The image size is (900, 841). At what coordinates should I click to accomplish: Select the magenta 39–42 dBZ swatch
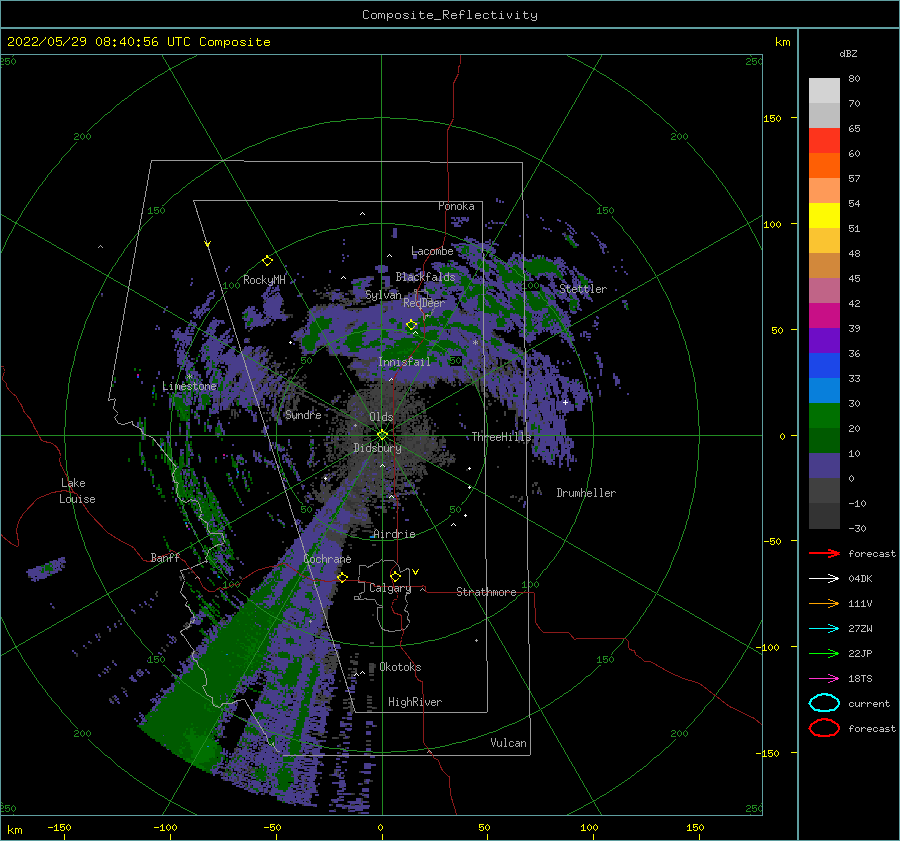pyautogui.click(x=824, y=315)
